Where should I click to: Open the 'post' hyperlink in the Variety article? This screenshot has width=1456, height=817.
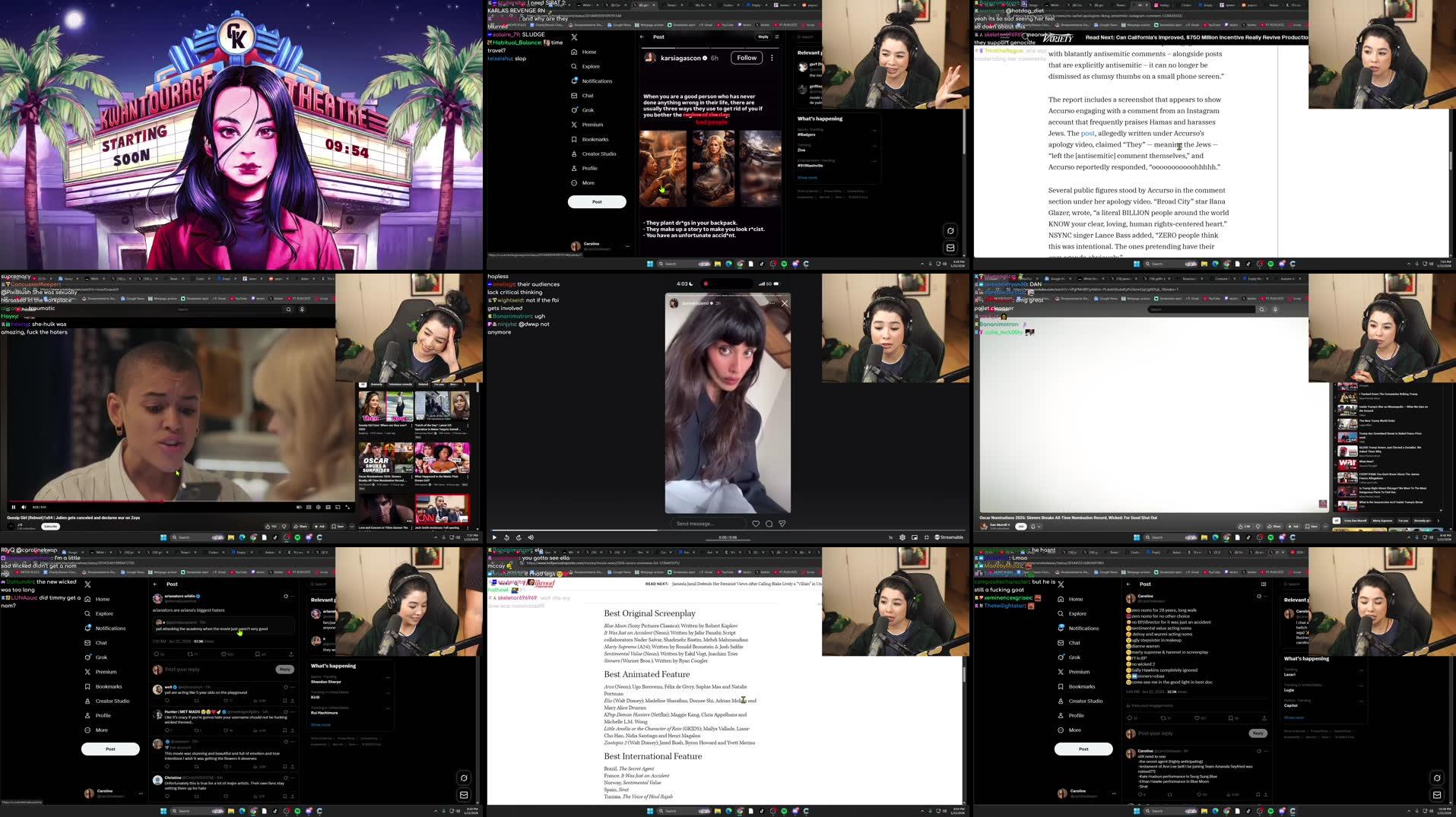pyautogui.click(x=1086, y=134)
